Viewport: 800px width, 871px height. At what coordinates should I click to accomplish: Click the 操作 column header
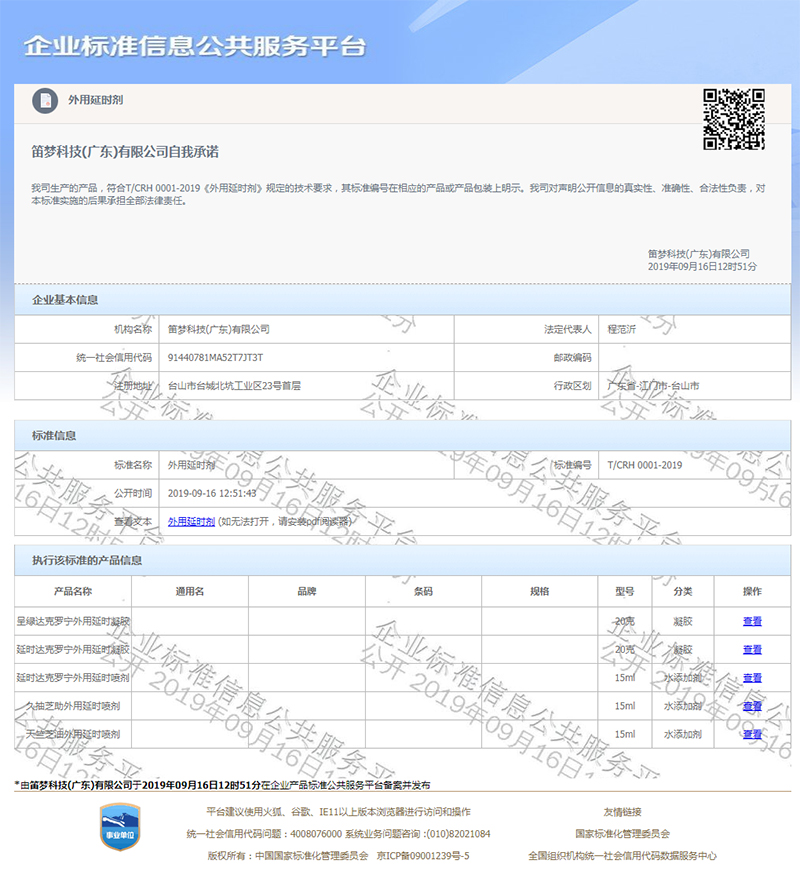click(x=752, y=592)
